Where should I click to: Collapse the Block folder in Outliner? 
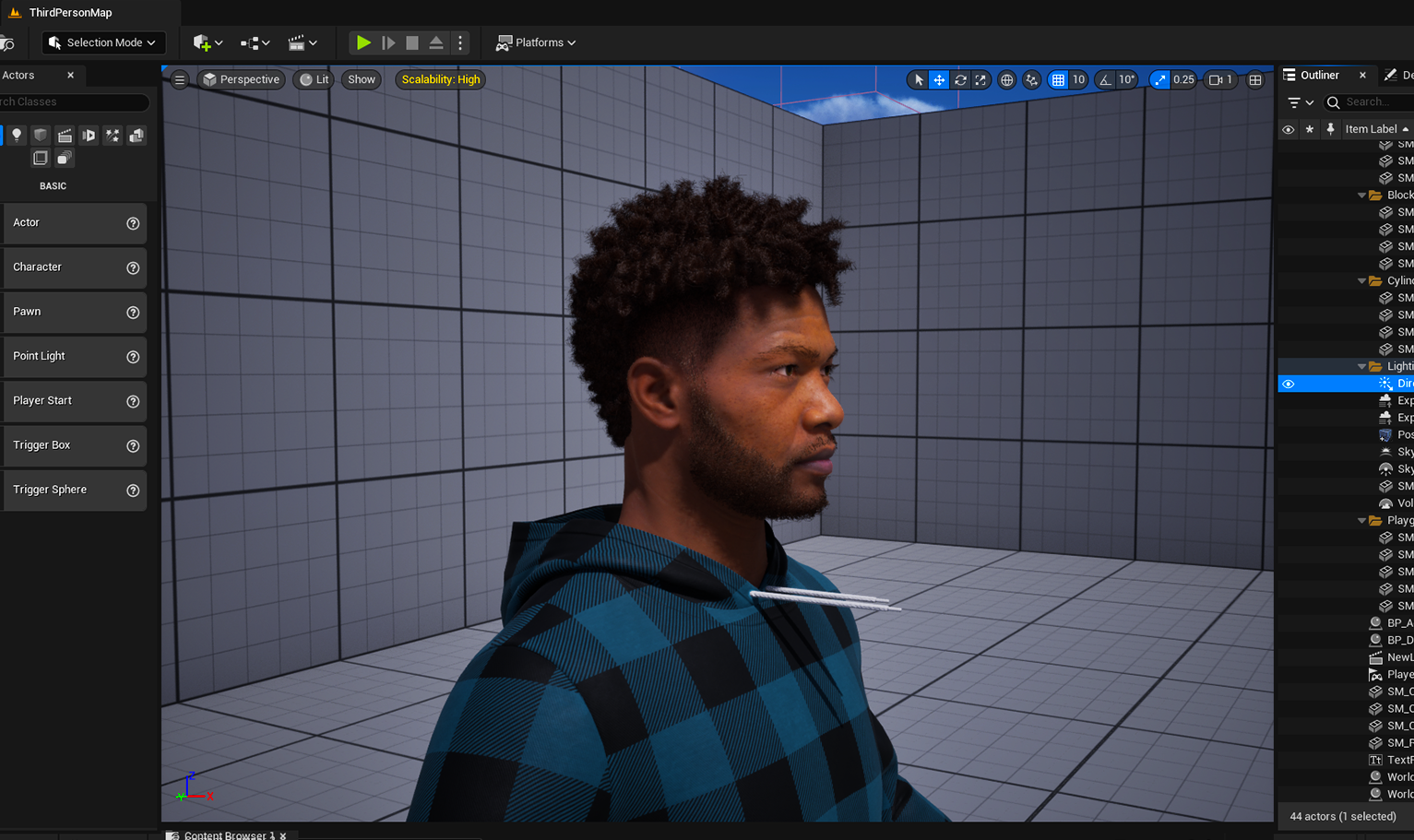coord(1361,195)
